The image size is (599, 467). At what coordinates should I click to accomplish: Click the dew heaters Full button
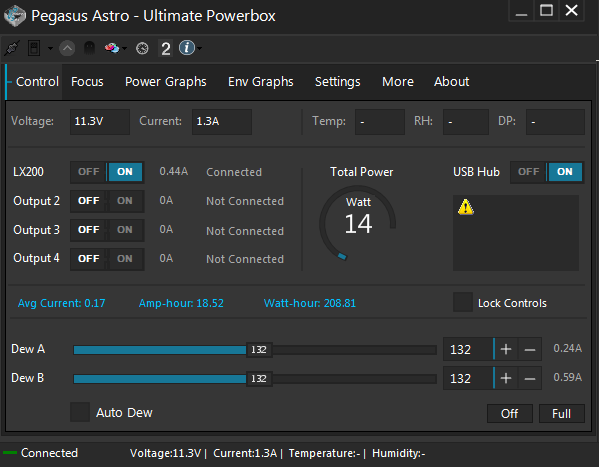562,413
